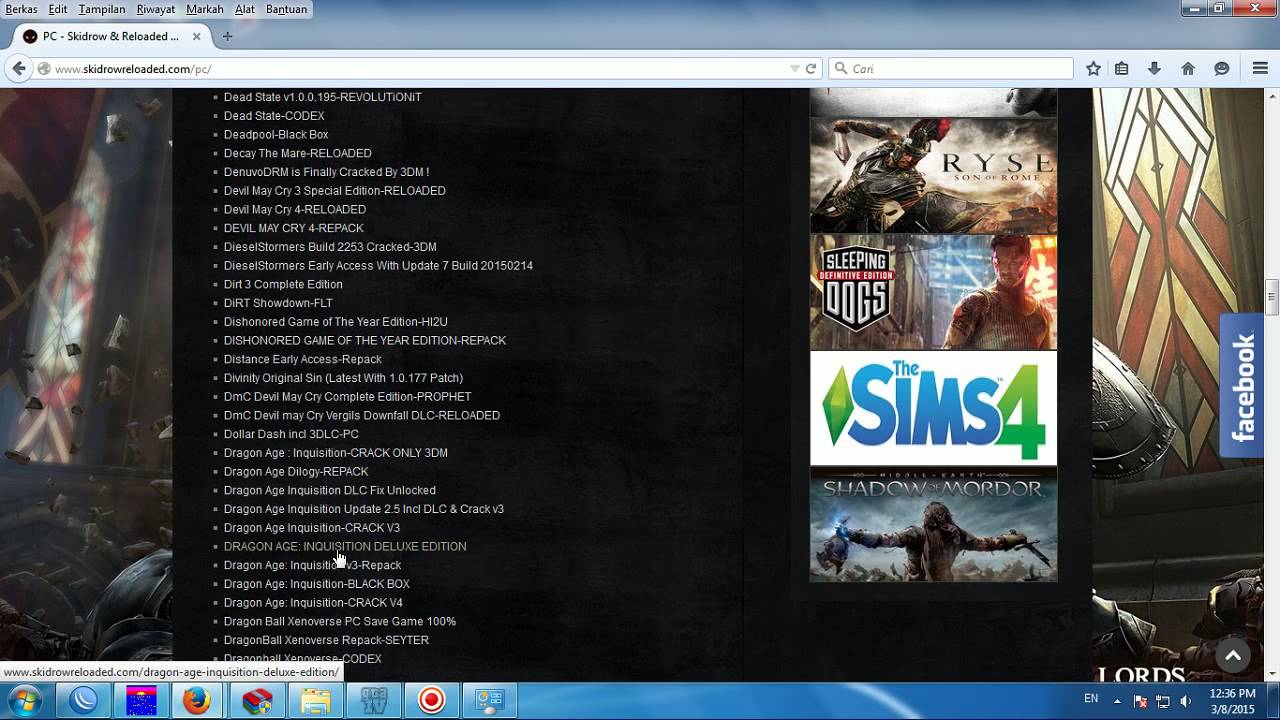Screen dimensions: 1280x720
Task: Click the Sleeping Dogs Definitive Edition banner
Action: 933,292
